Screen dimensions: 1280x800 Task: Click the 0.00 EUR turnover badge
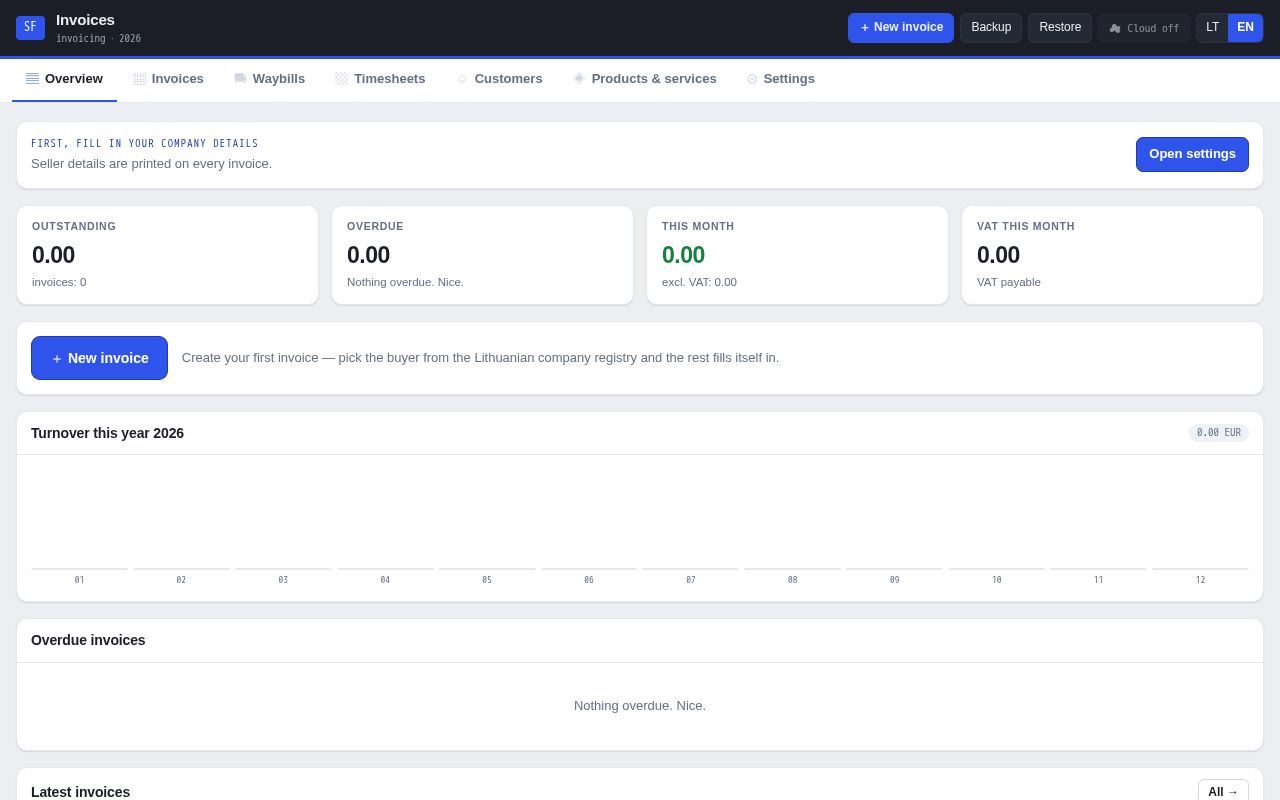pyautogui.click(x=1219, y=433)
